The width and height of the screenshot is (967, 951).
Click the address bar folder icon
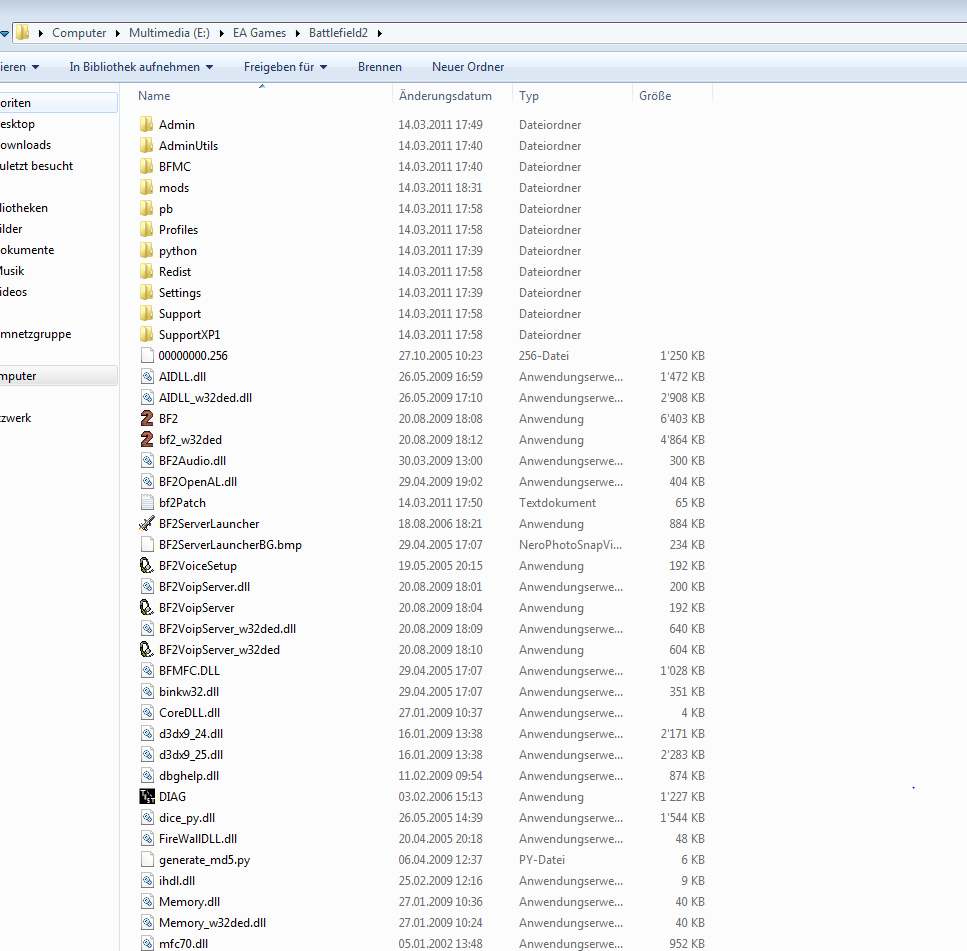pyautogui.click(x=22, y=33)
